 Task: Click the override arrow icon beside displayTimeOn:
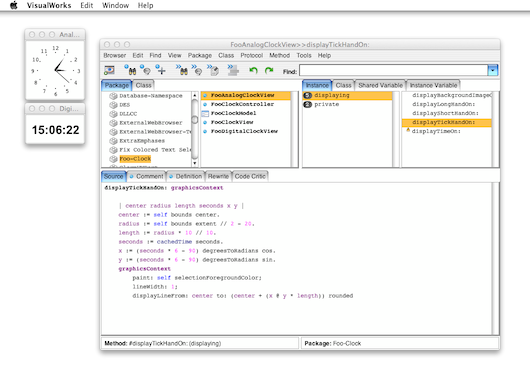408,130
